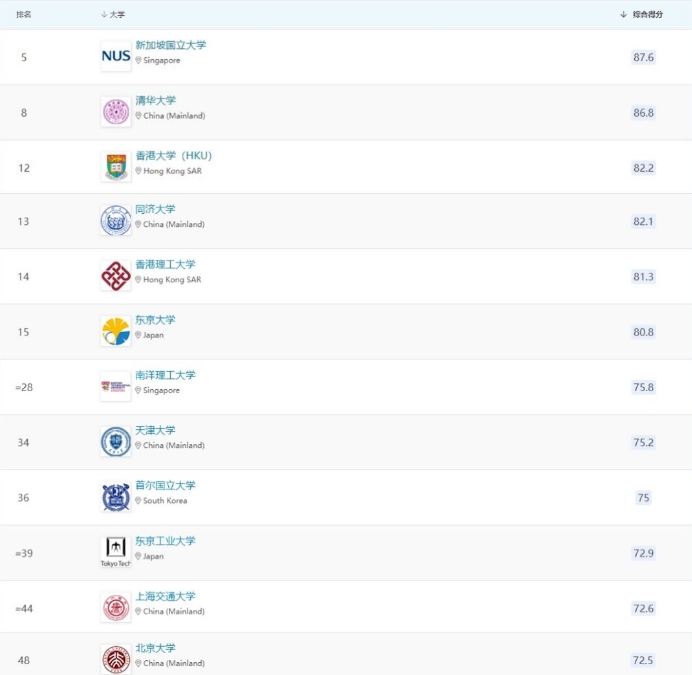692x675 pixels.
Task: Click the 87.6 score badge
Action: coord(643,57)
